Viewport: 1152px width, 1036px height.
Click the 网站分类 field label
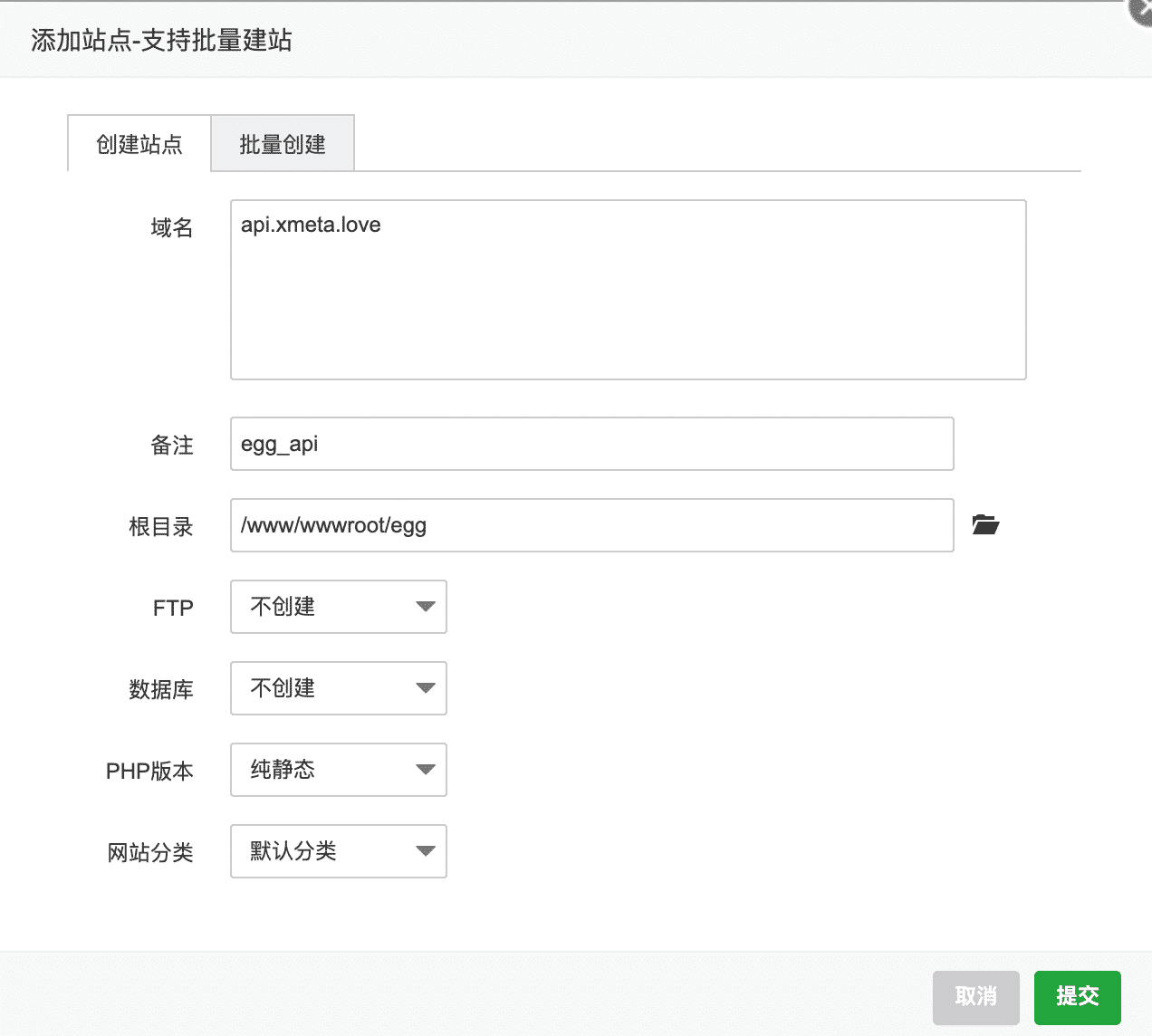coord(150,852)
